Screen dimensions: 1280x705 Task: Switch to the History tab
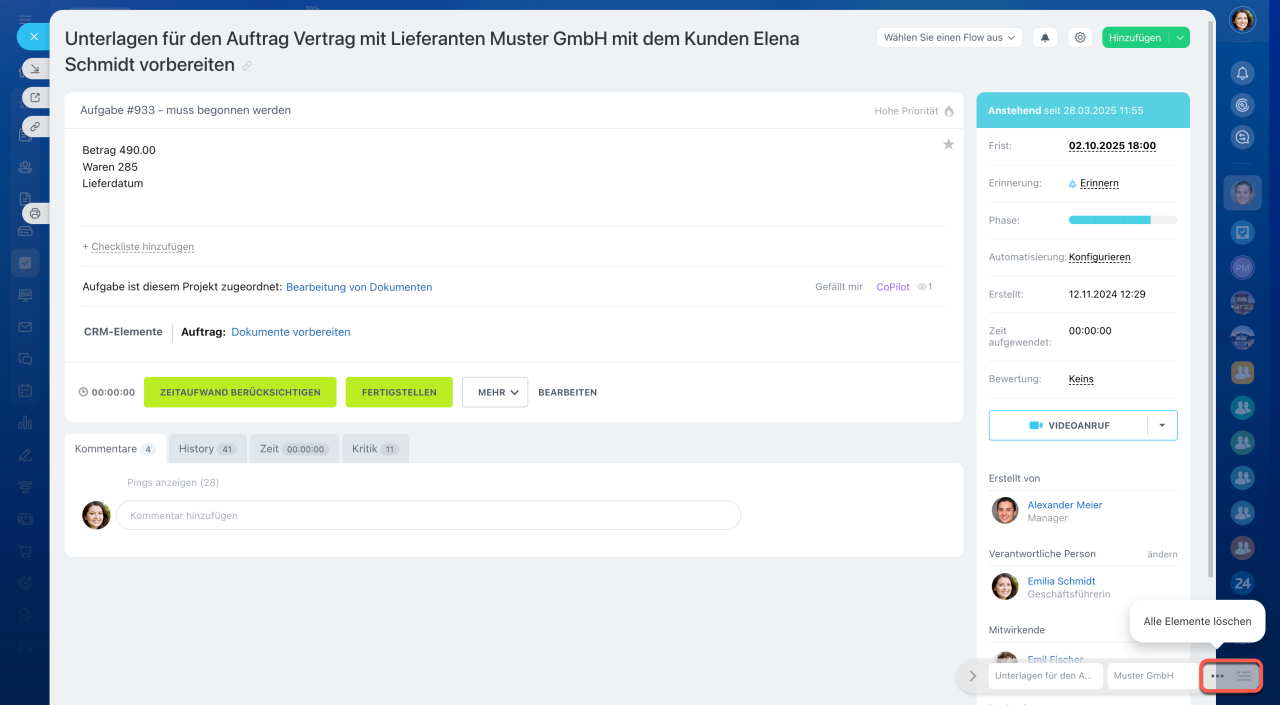[206, 449]
